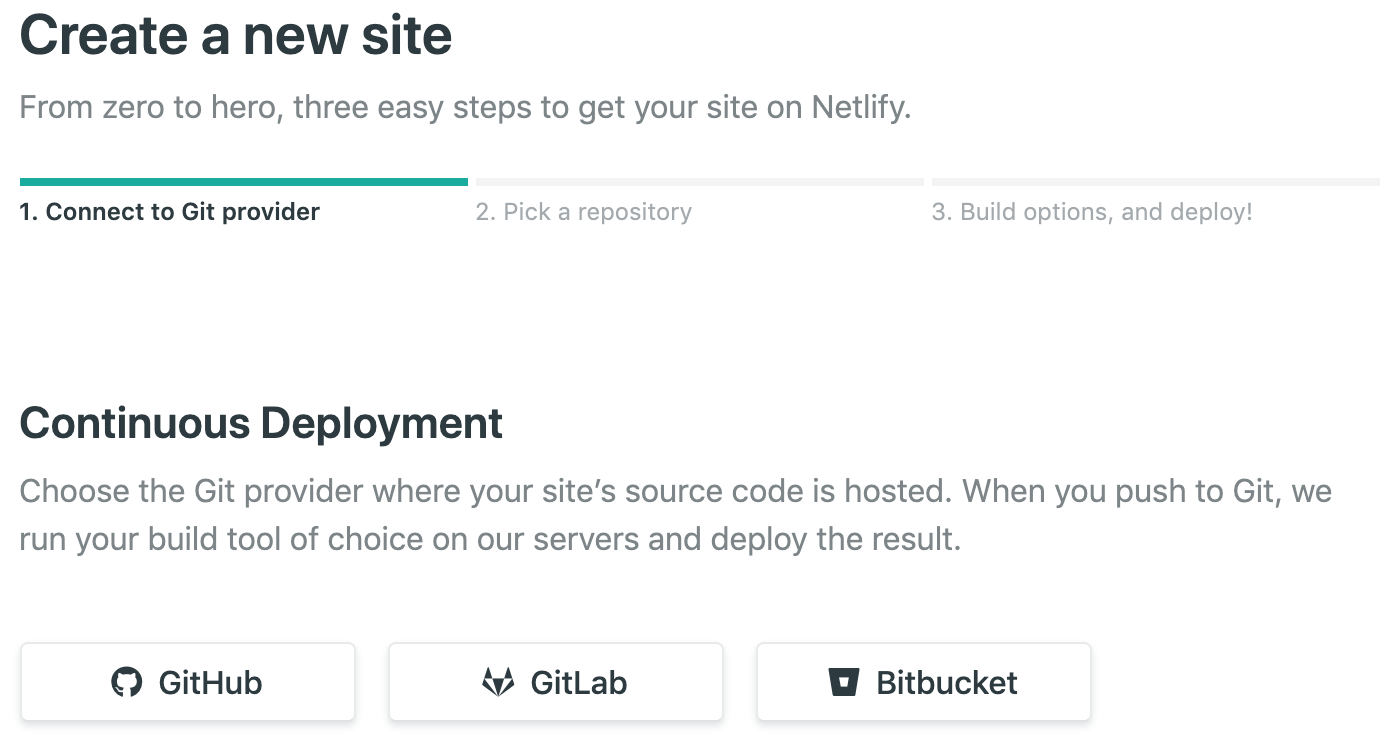Select GitLab as the Git provider
Screen dimensions: 1394x744
[556, 681]
